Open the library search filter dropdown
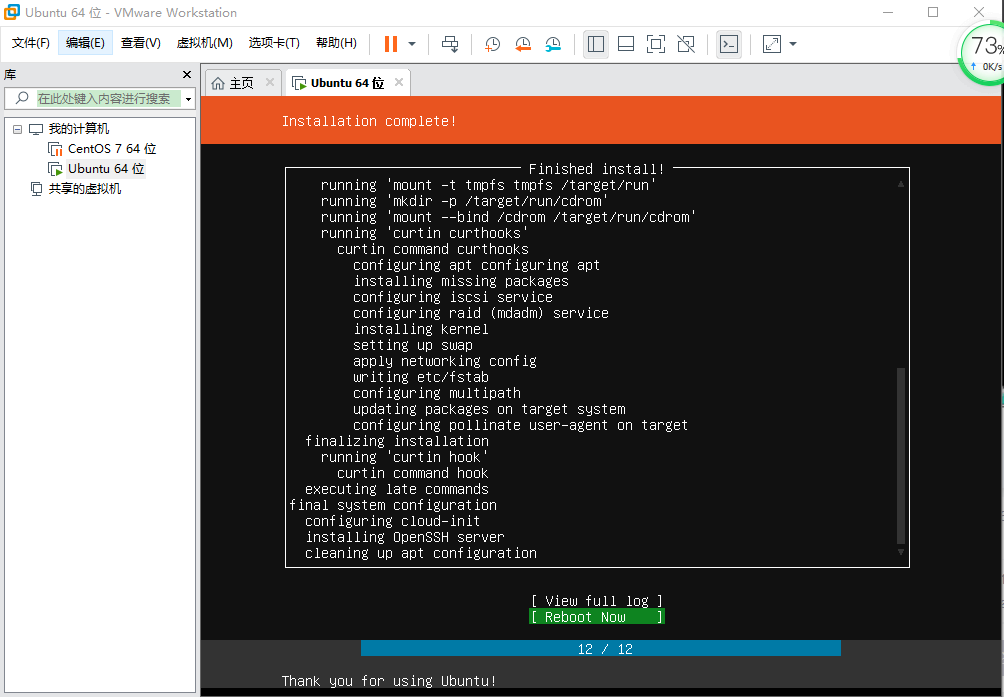 188,99
